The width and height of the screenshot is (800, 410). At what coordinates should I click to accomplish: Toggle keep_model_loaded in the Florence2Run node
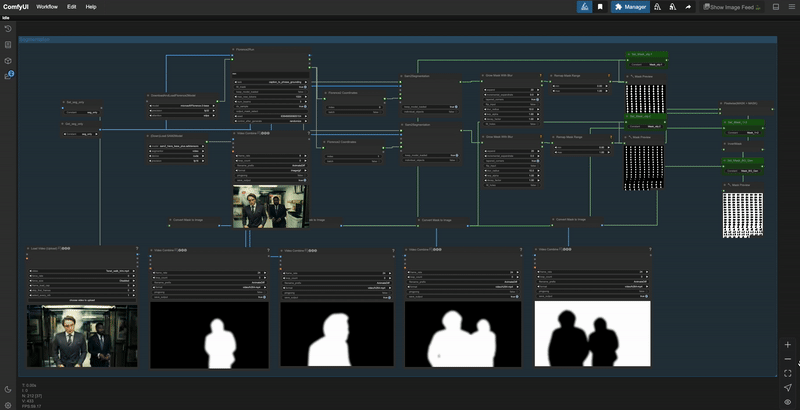270,92
